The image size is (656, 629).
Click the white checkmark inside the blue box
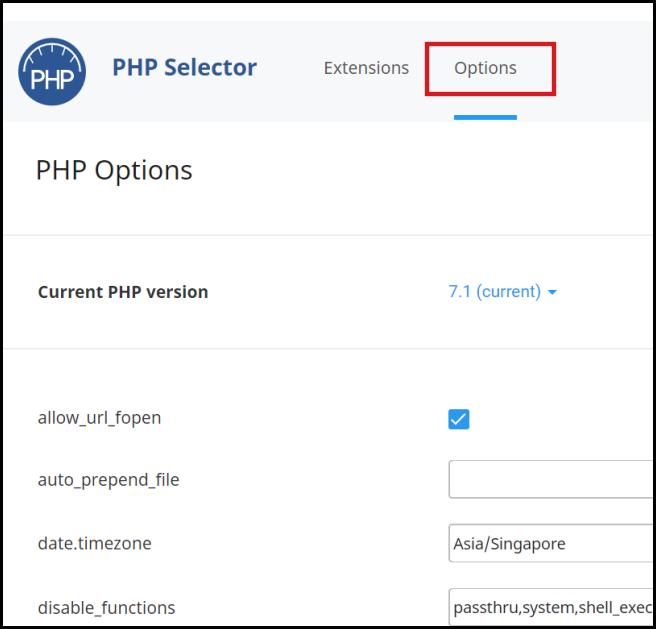coord(459,419)
